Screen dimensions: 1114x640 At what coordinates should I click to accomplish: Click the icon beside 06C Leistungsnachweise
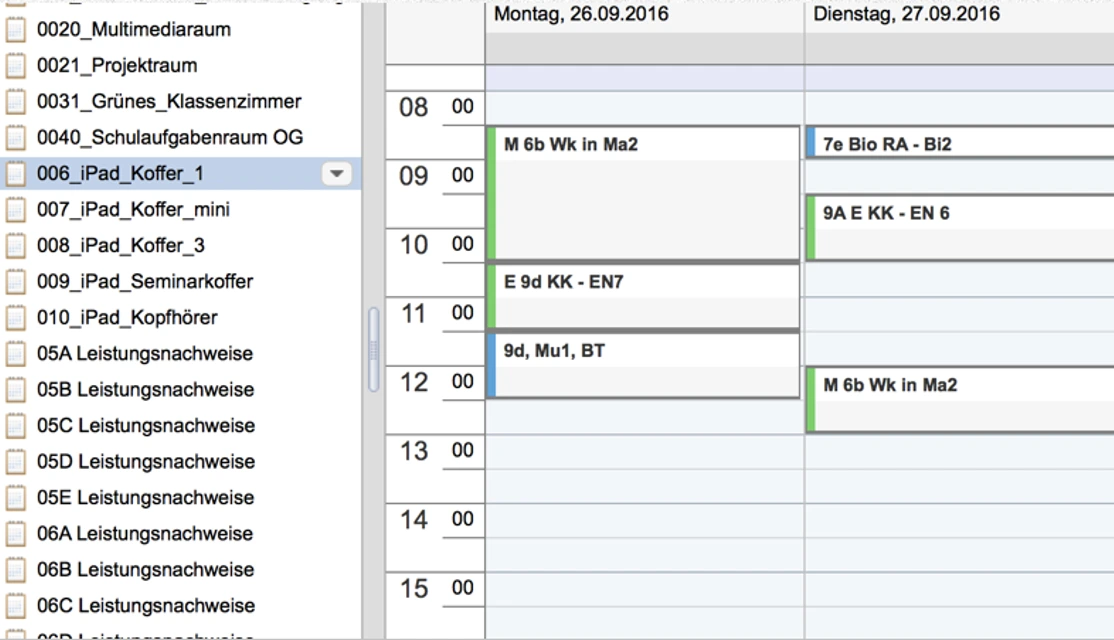point(15,606)
